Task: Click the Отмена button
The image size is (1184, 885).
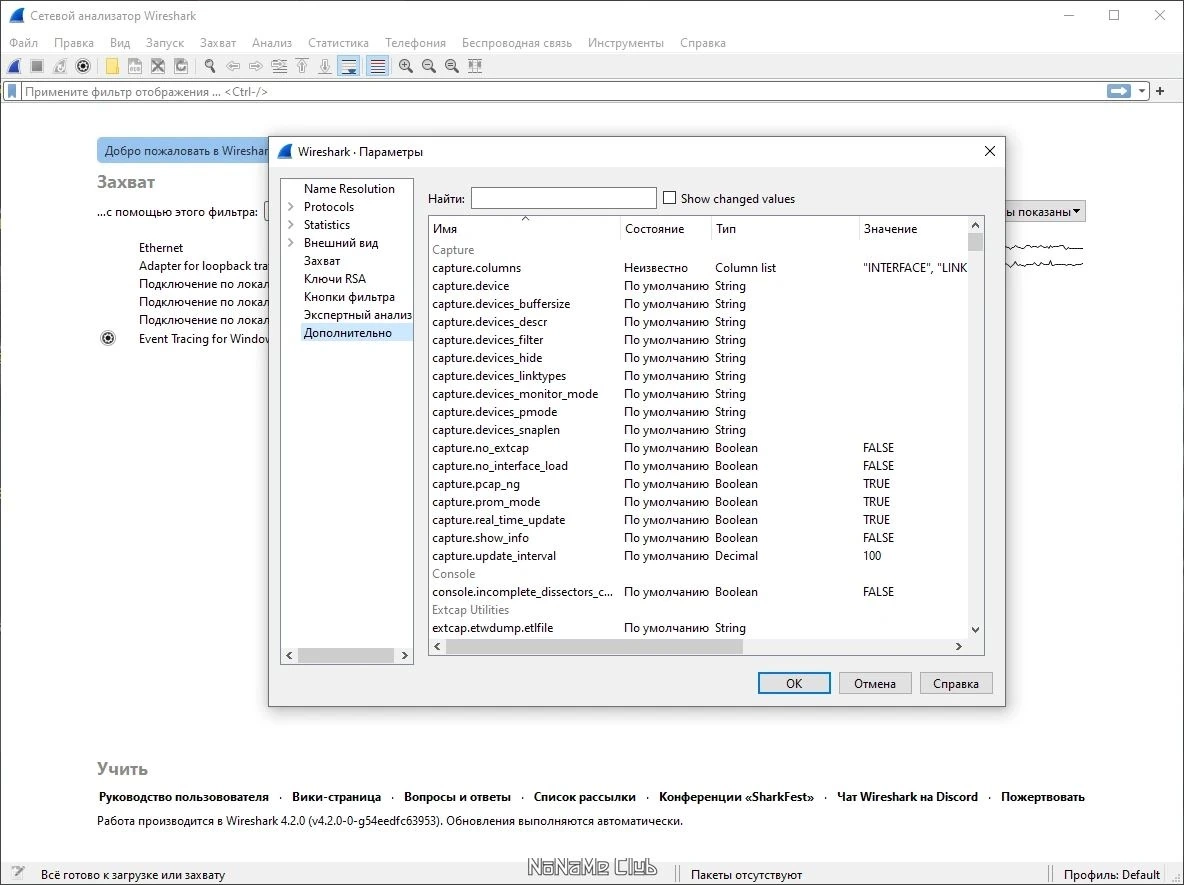Action: pyautogui.click(x=874, y=683)
